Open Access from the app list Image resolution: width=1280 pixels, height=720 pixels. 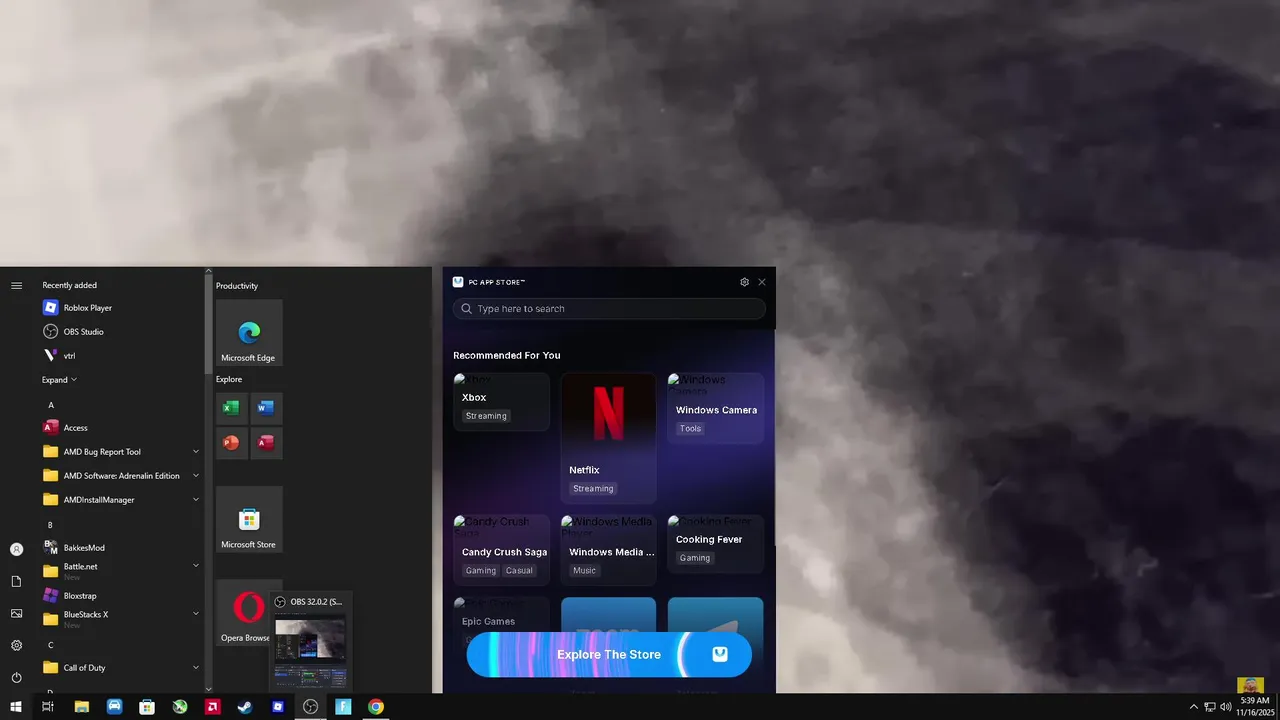tap(120, 428)
